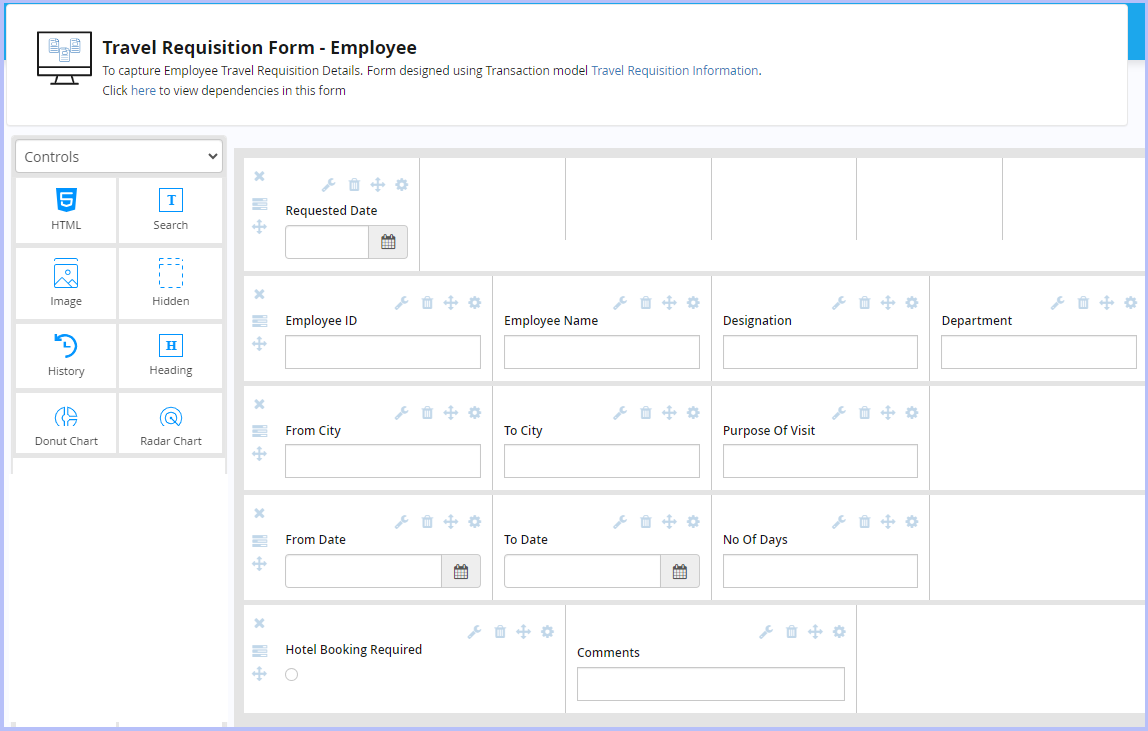
Task: Open To Date calendar picker
Action: pyautogui.click(x=679, y=571)
